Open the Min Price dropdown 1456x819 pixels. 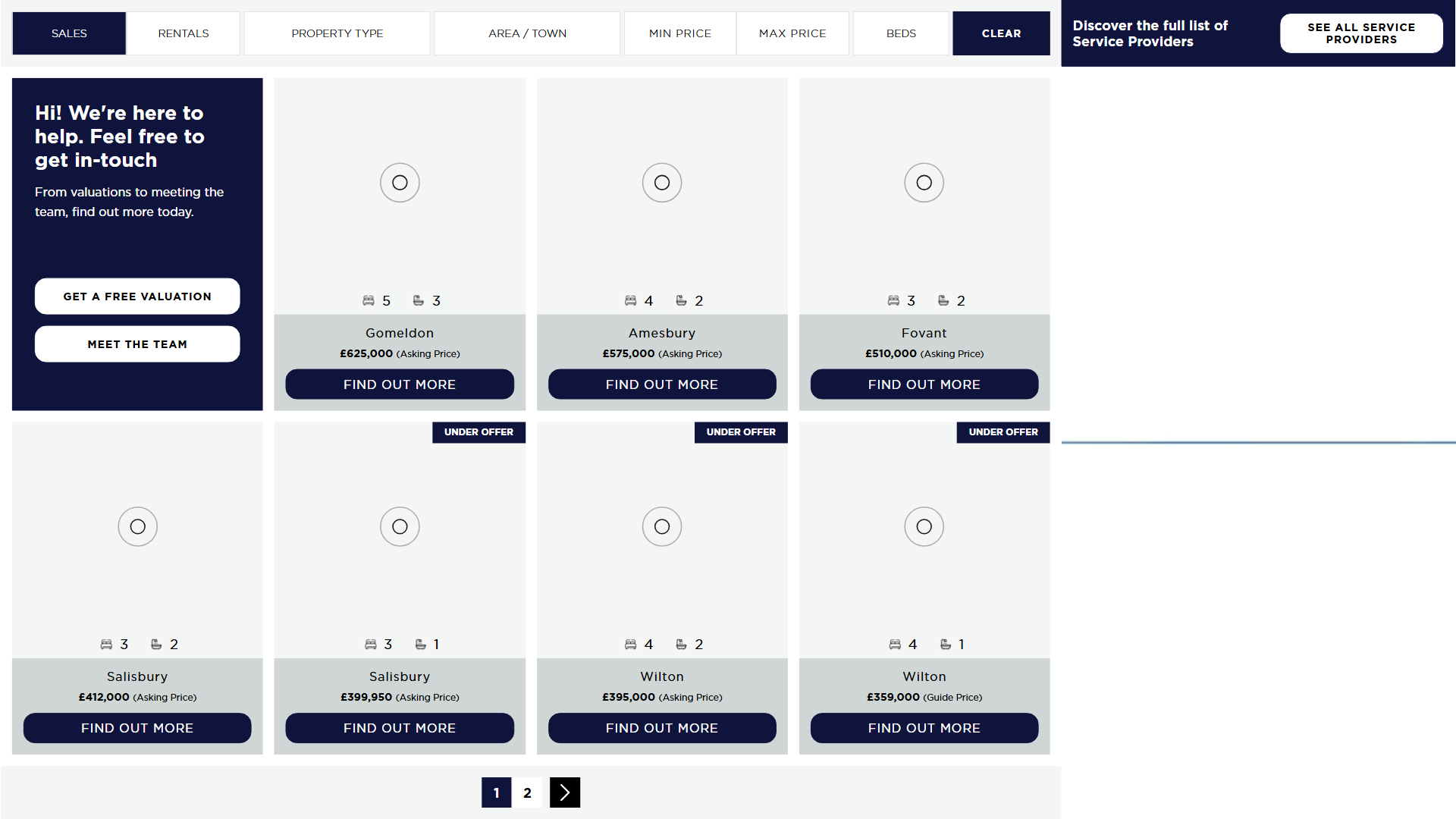(679, 33)
